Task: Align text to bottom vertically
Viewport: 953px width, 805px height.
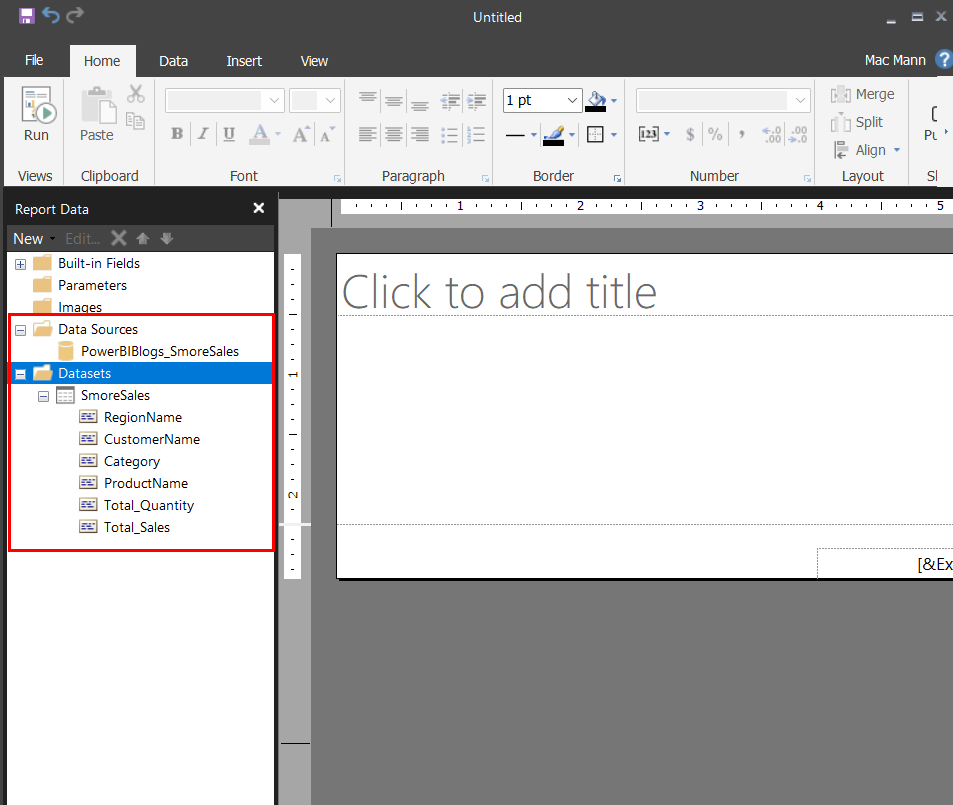Action: 420,104
